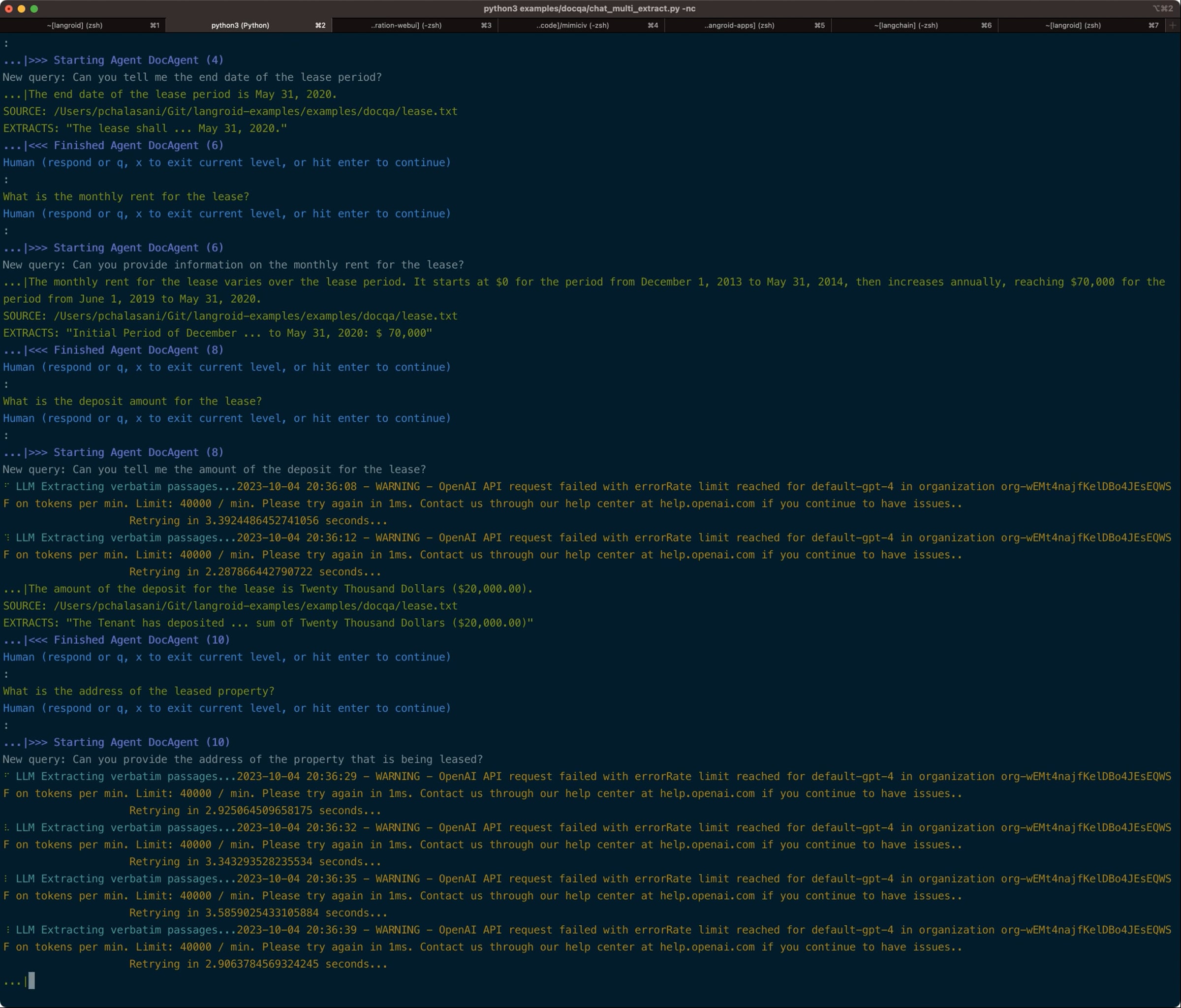
Task: Click the warning timestamped 20:36:08
Action: (587, 495)
